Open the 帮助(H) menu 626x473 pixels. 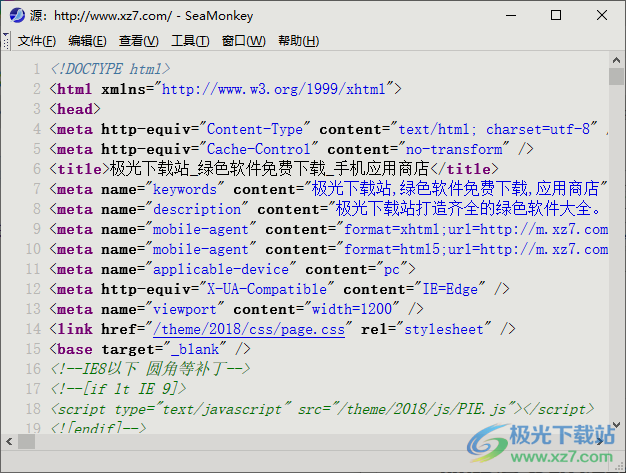[298, 41]
